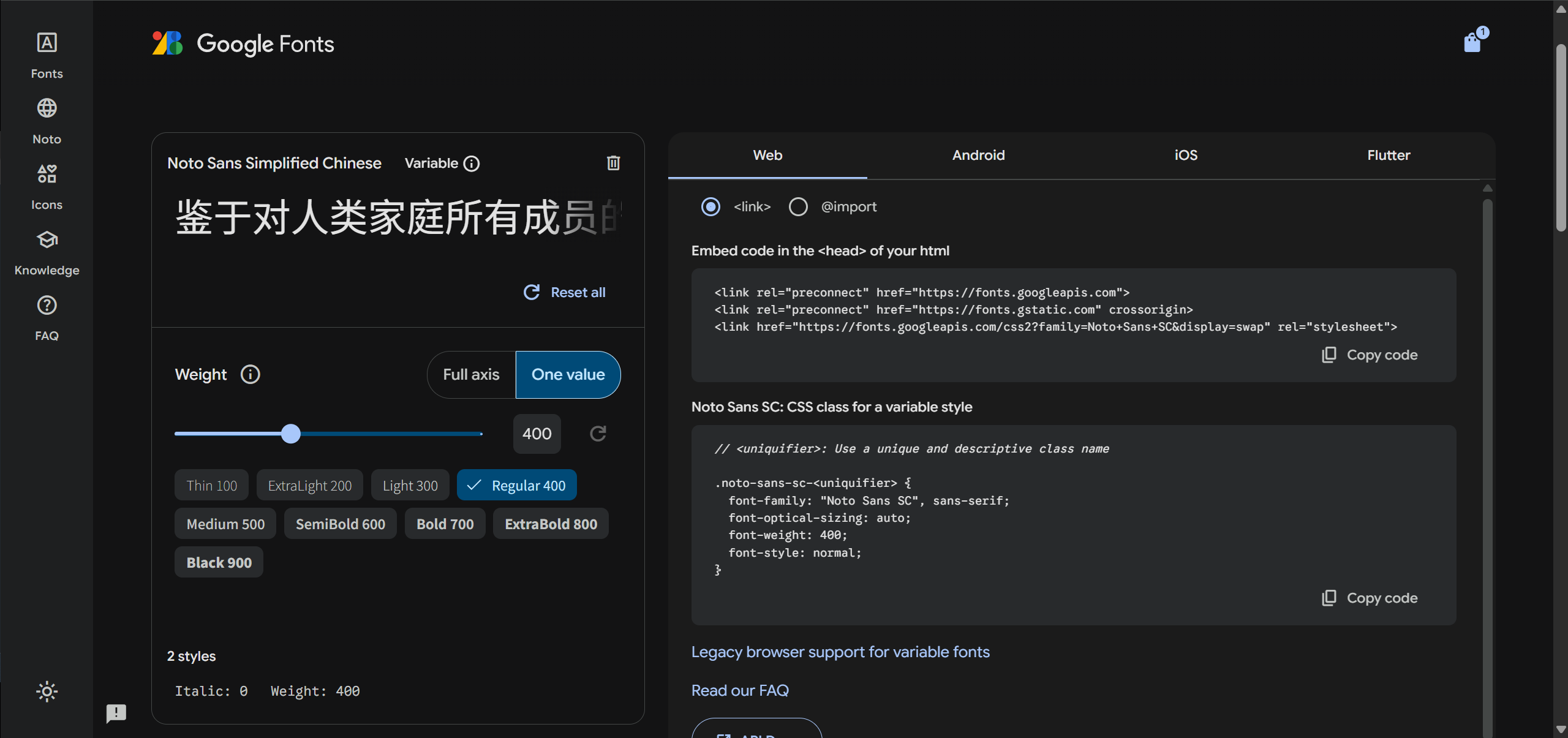Toggle light theme with the sun icon
The width and height of the screenshot is (1568, 738).
(x=47, y=691)
